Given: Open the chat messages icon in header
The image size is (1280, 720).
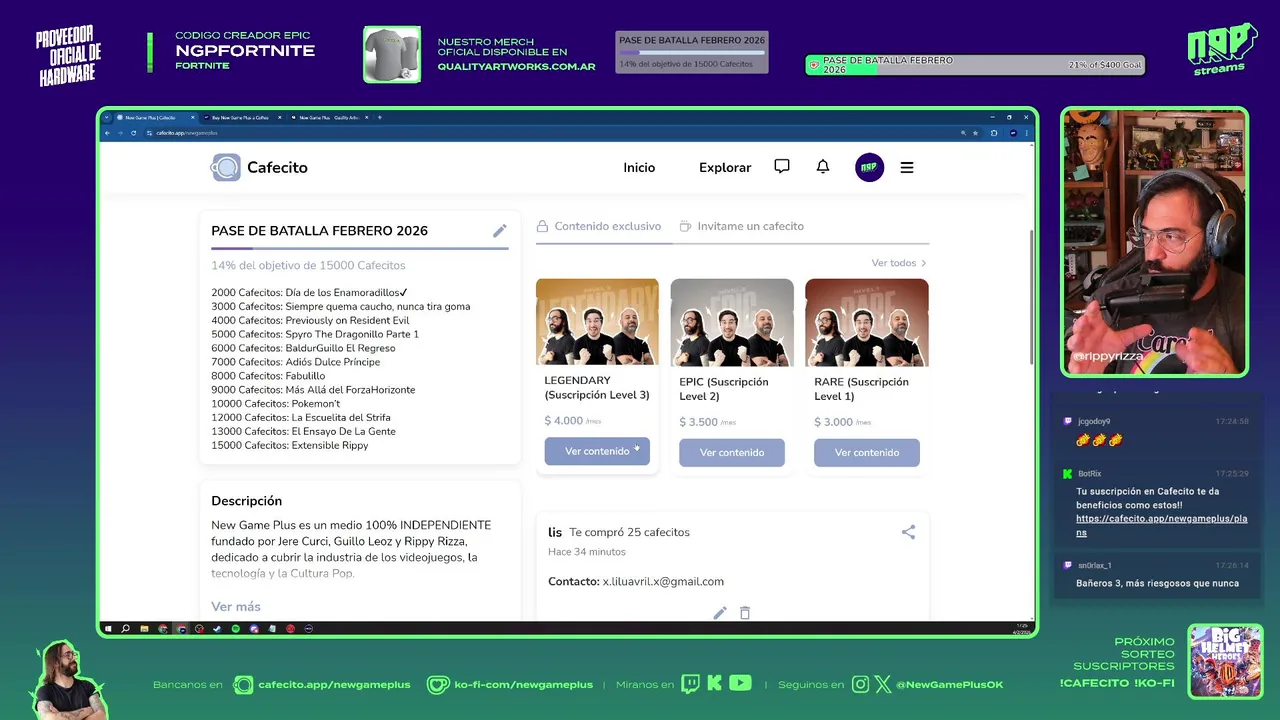Looking at the screenshot, I should click(x=782, y=167).
